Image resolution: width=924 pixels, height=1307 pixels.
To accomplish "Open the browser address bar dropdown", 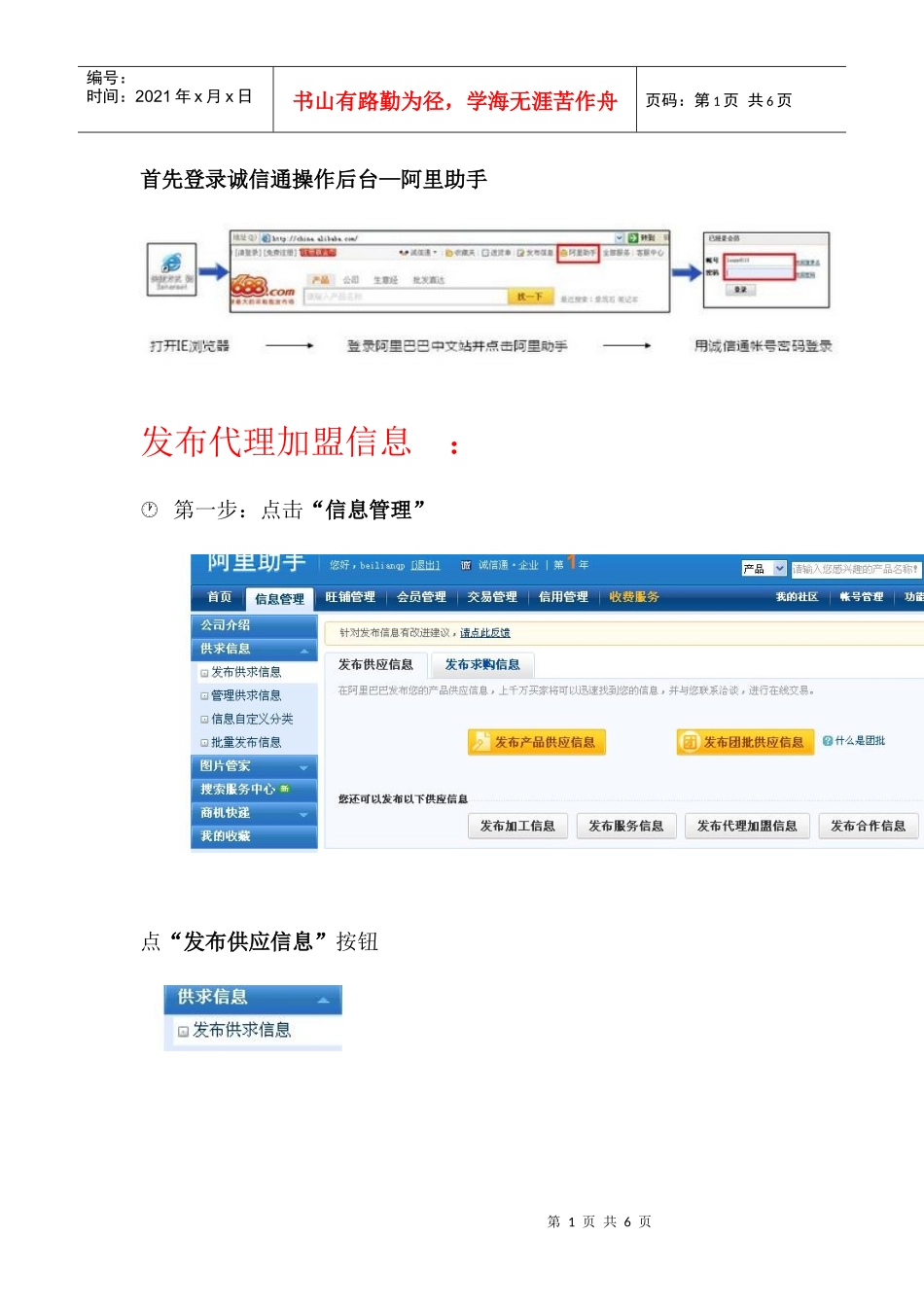I will point(620,237).
